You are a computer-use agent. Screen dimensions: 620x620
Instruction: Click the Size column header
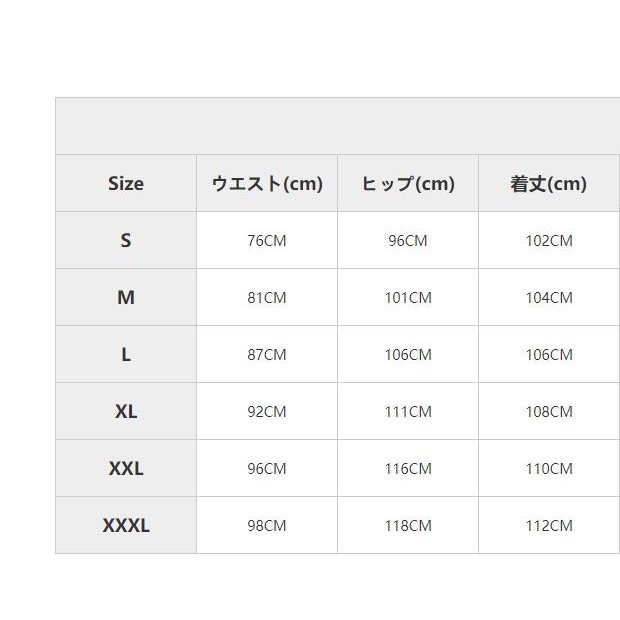click(x=126, y=184)
